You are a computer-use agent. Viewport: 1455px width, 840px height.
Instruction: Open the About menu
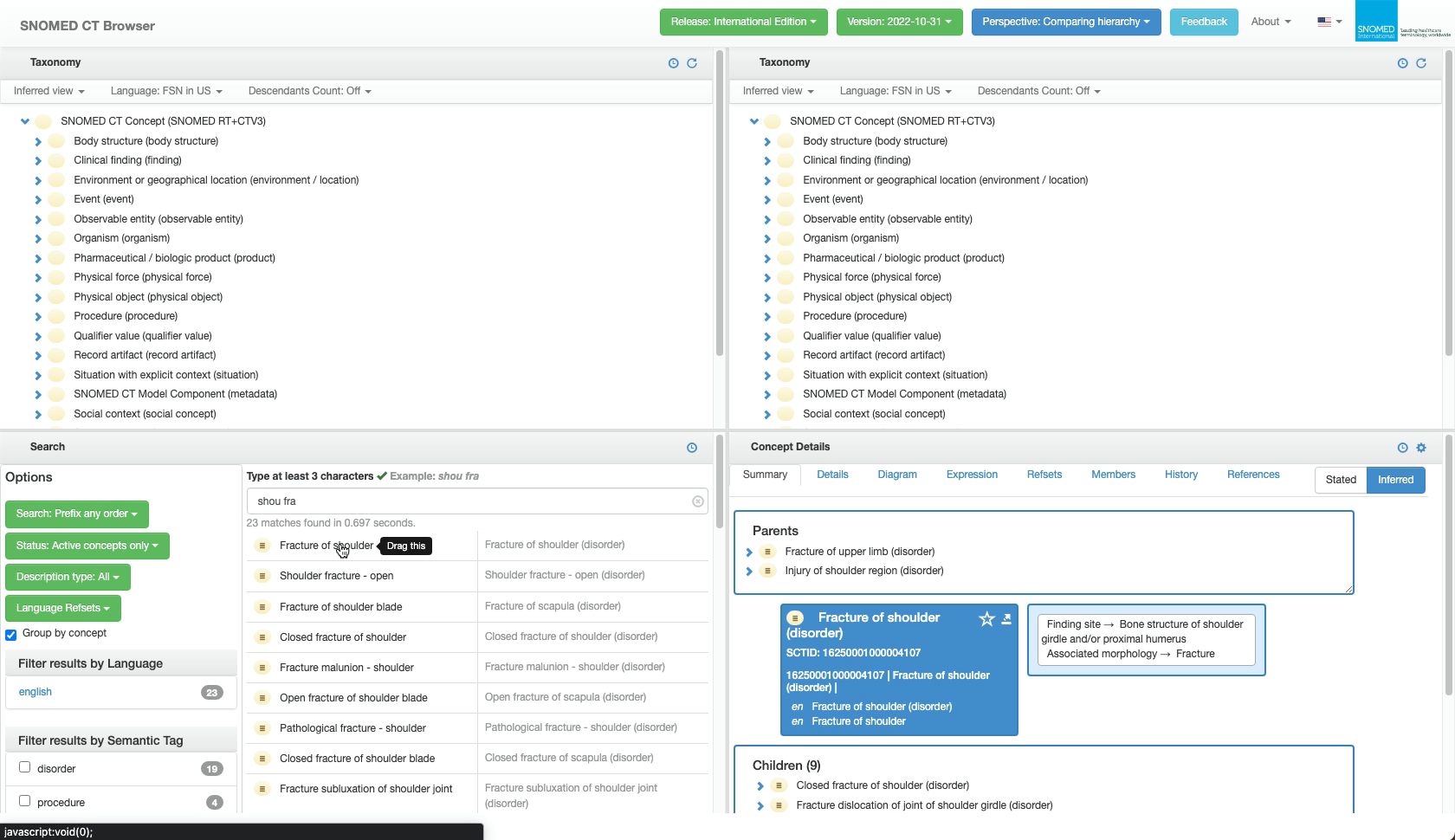[x=1271, y=22]
